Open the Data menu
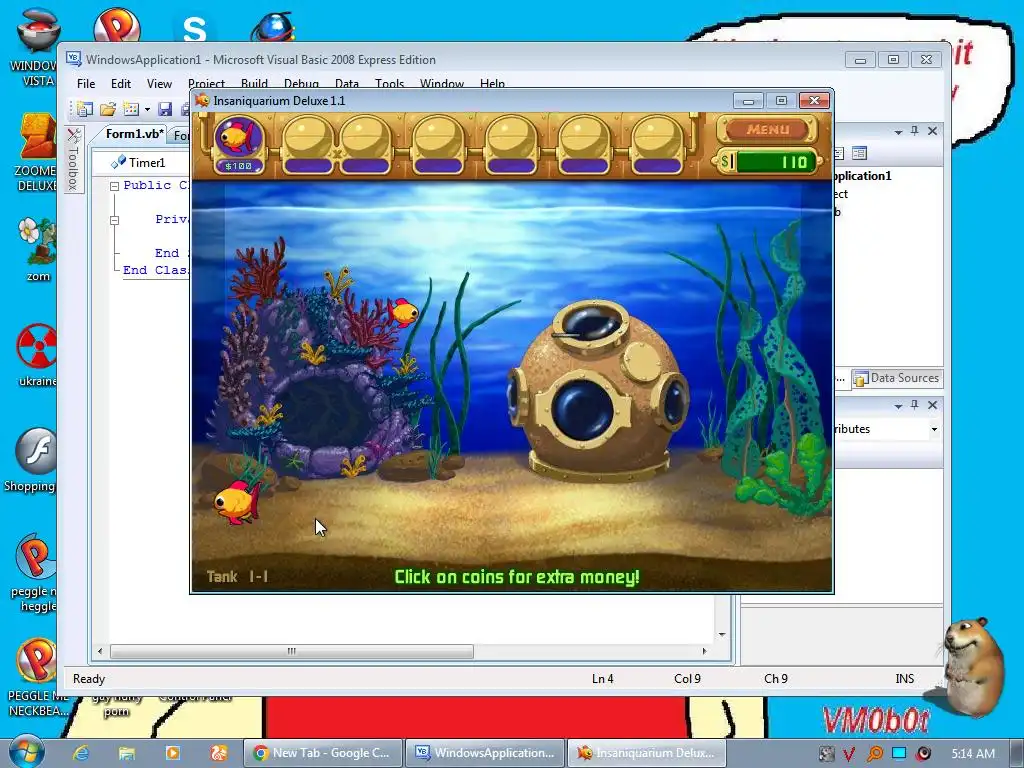Image resolution: width=1024 pixels, height=768 pixels. point(347,84)
